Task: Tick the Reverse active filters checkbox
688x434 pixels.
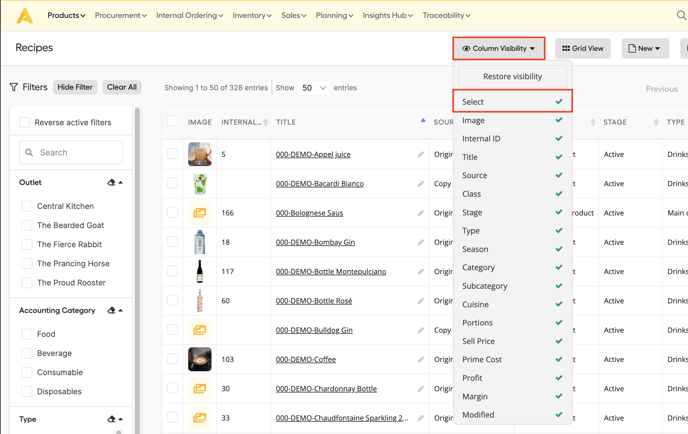Action: [x=25, y=122]
